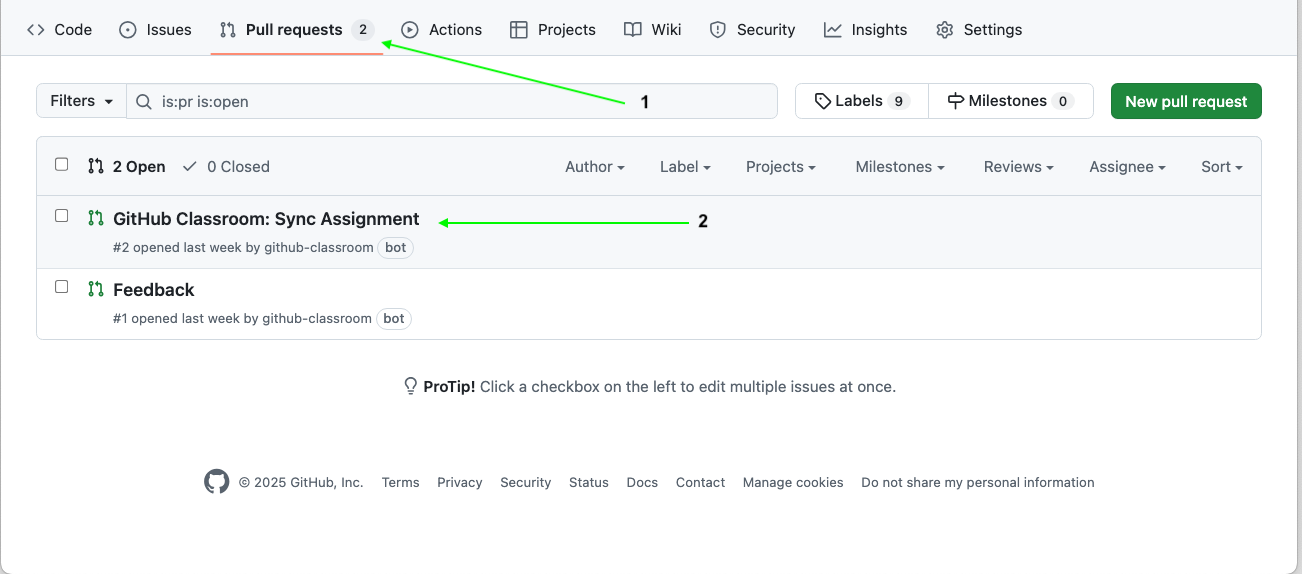Click the bot badge on PR #2
Viewport: 1302px width, 574px height.
coord(396,248)
